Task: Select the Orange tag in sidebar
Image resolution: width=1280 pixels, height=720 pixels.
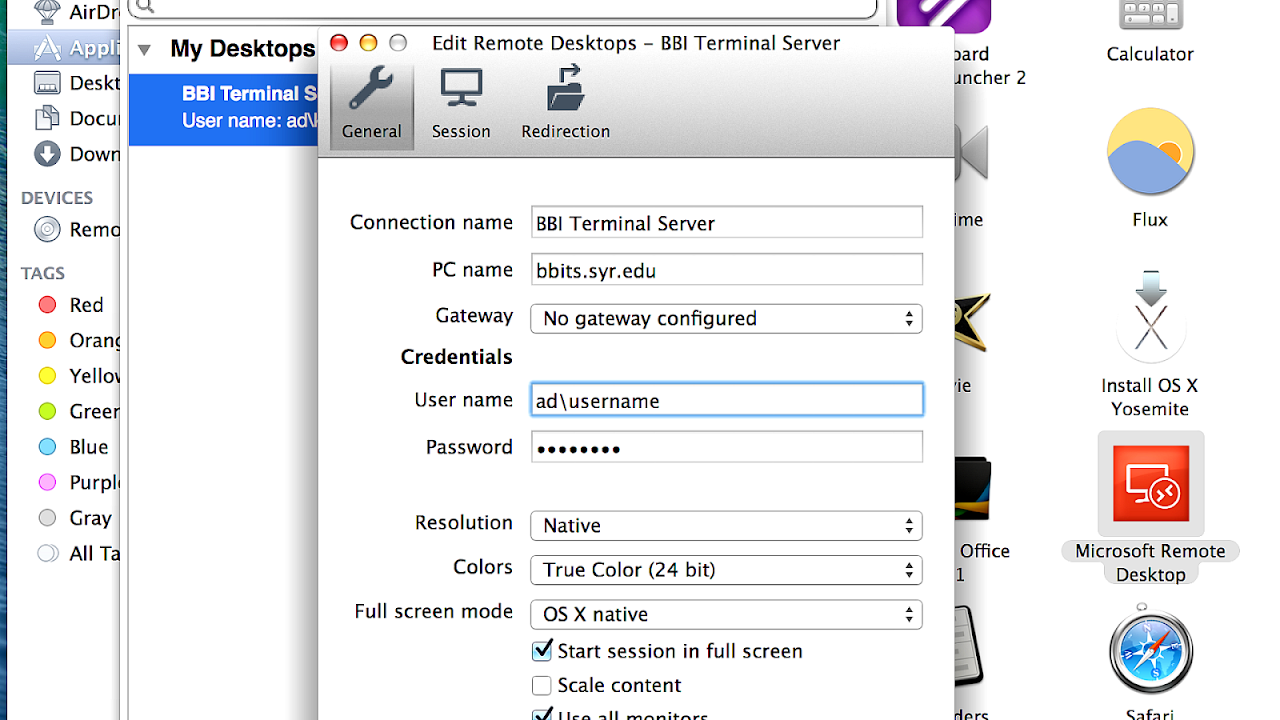Action: click(x=78, y=340)
